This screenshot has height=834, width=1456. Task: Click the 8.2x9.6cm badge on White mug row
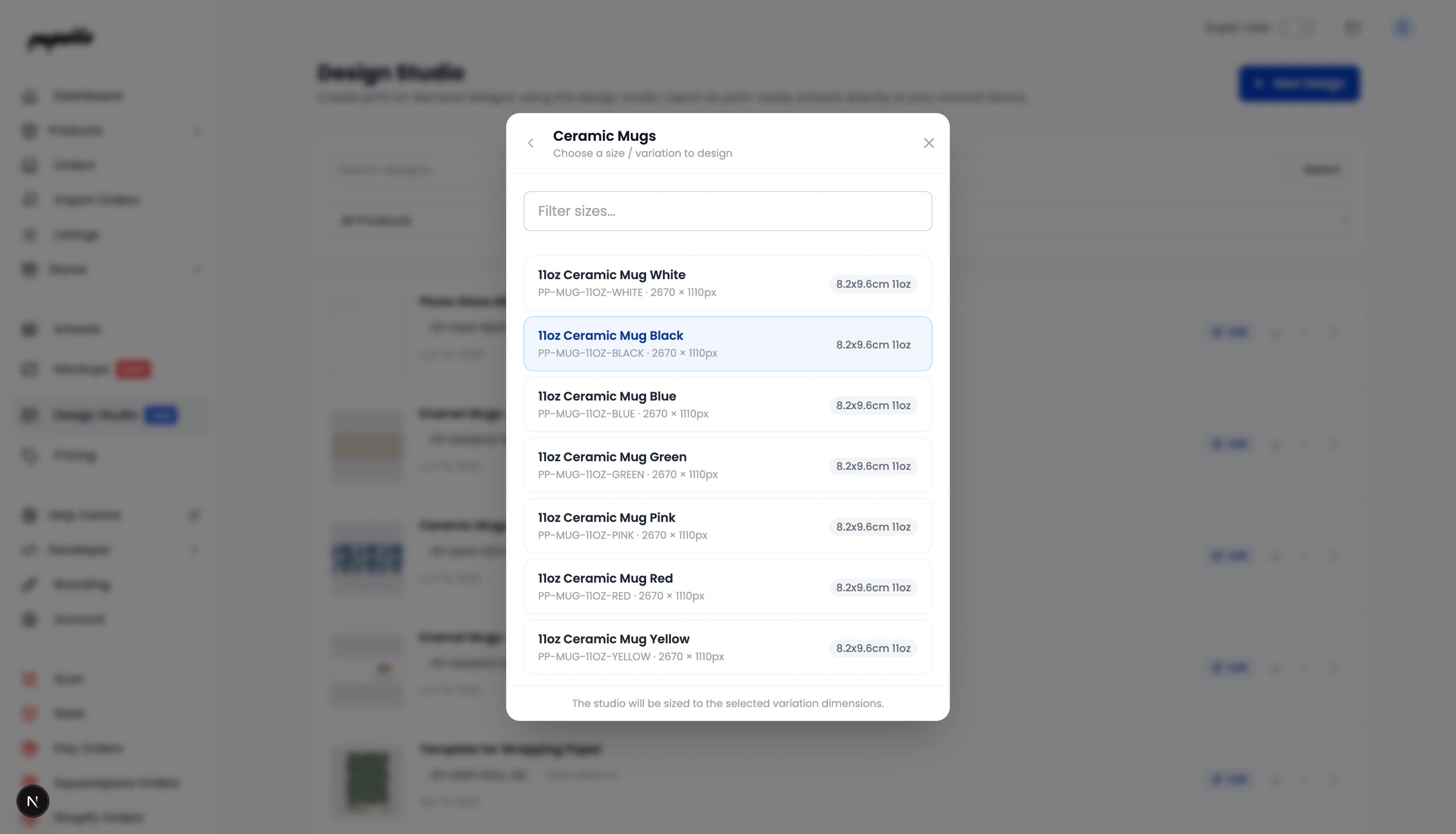[x=873, y=284]
